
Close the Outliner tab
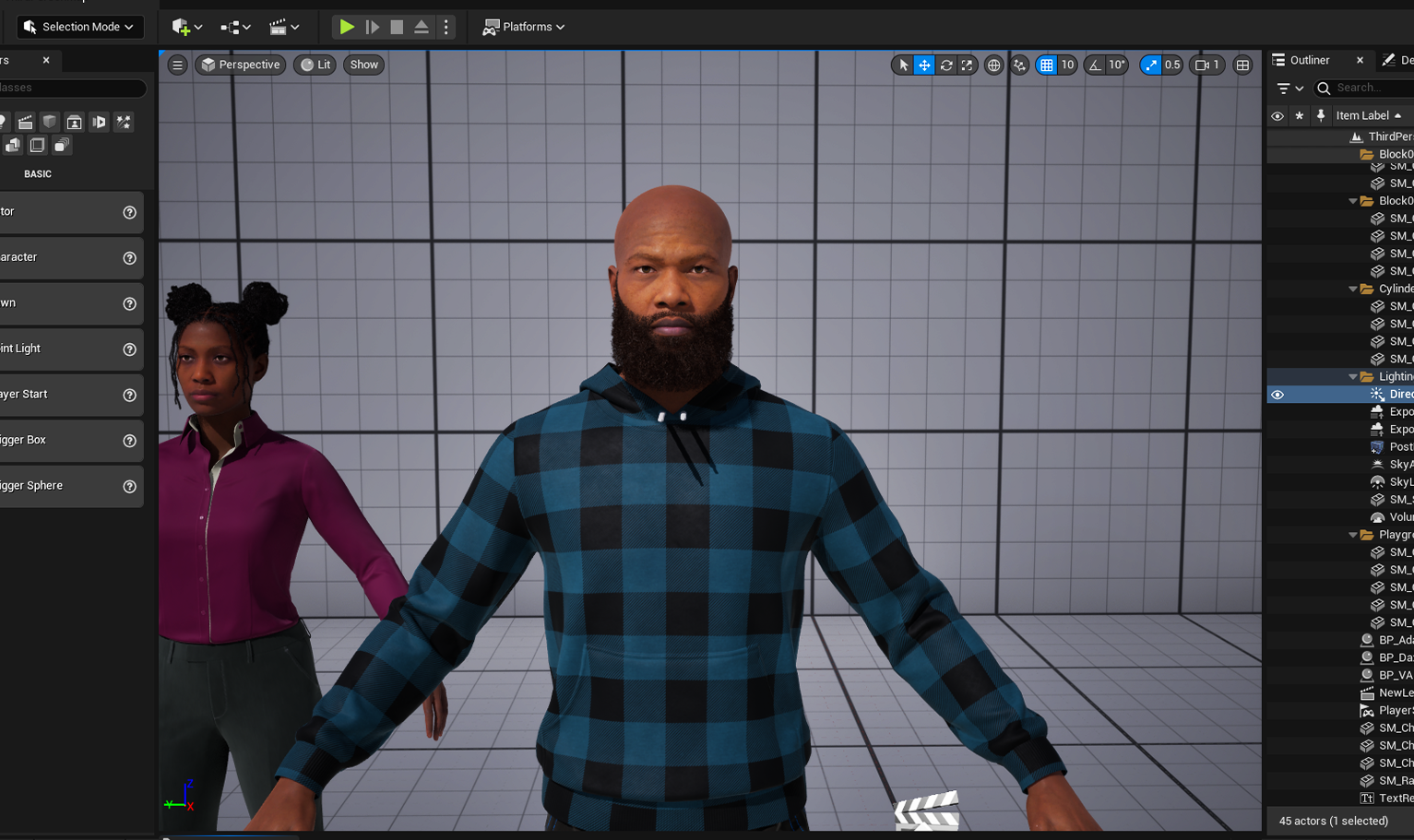1360,60
